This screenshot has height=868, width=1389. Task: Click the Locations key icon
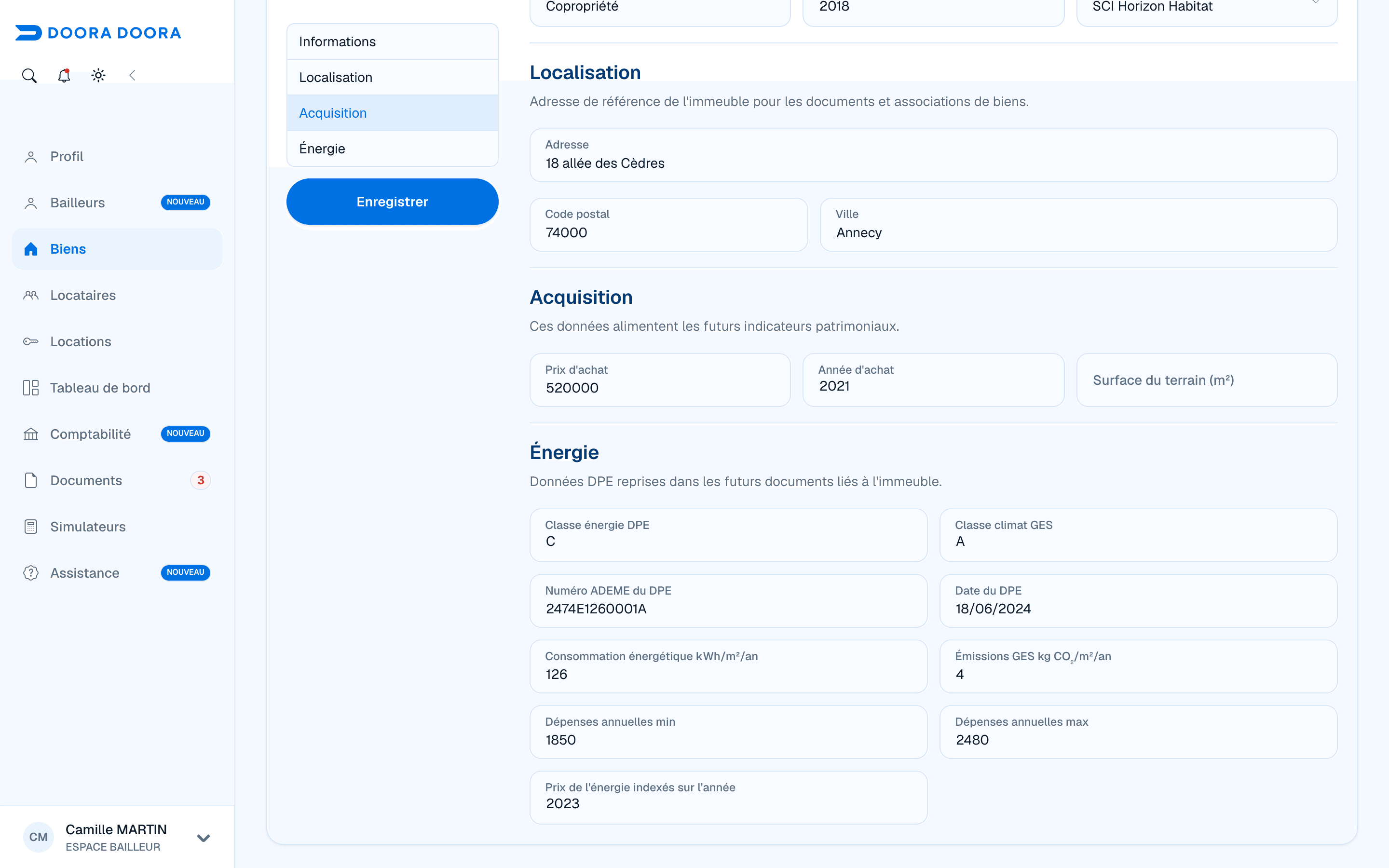31,341
